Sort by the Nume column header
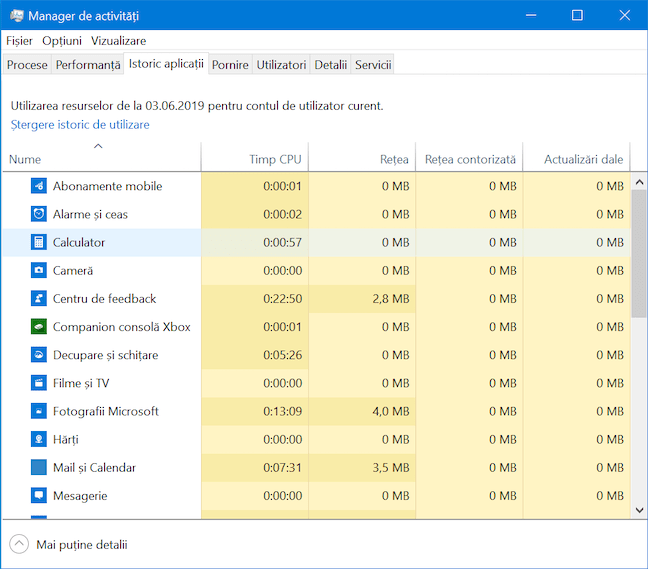This screenshot has width=648, height=569. pos(102,157)
